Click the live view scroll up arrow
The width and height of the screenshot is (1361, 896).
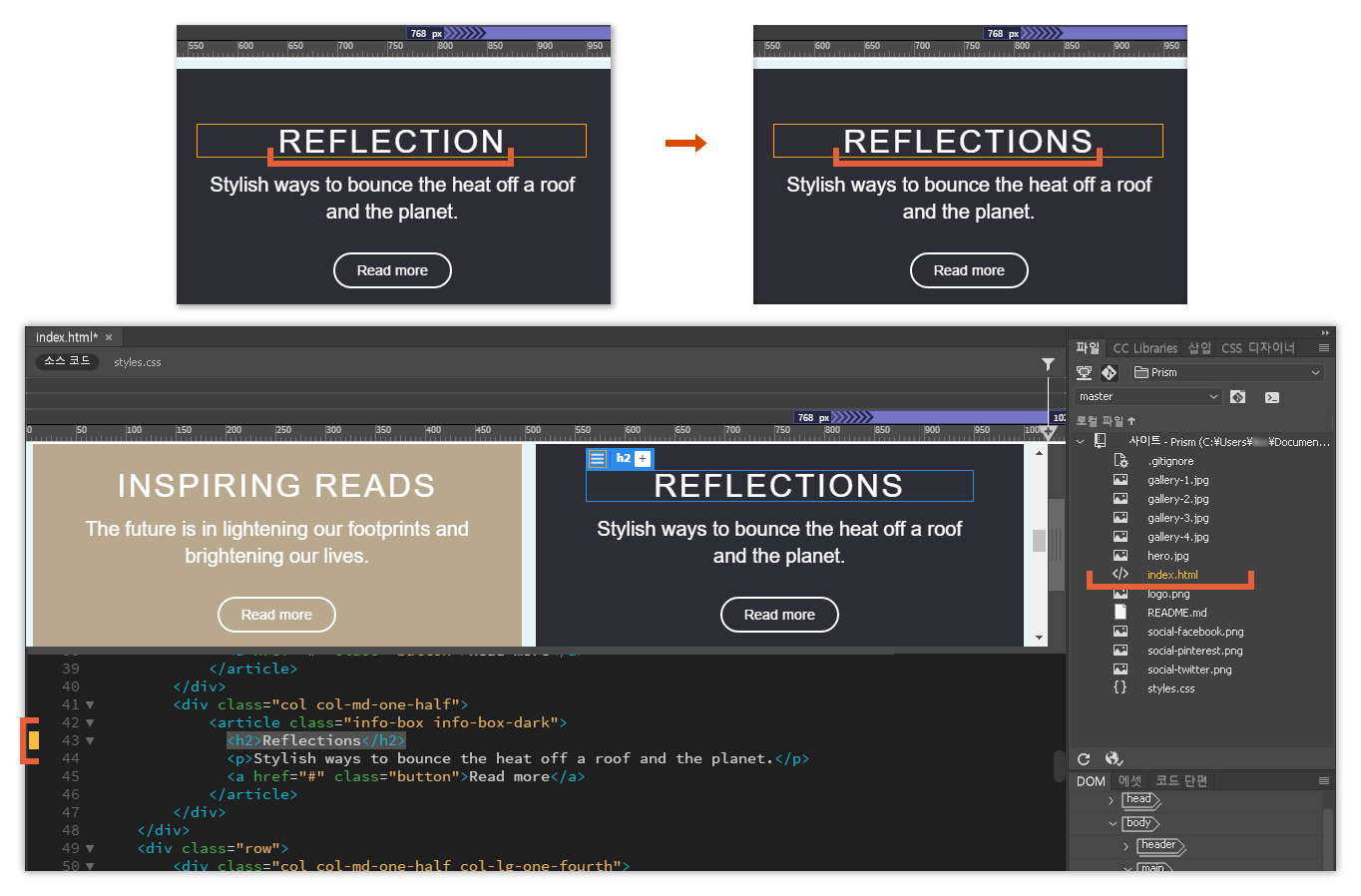click(x=1039, y=453)
